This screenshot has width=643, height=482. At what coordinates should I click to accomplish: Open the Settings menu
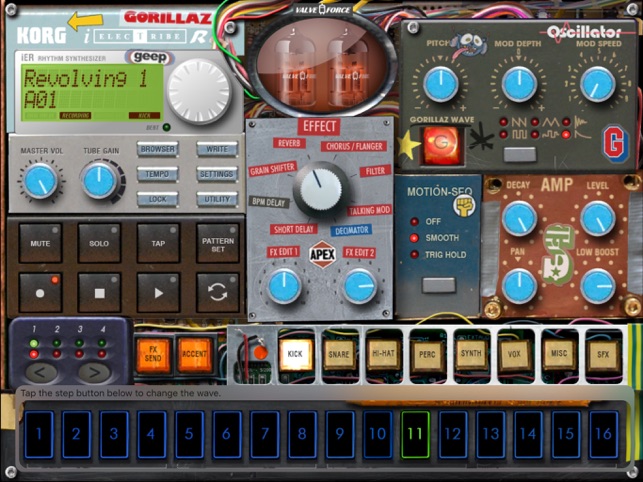(x=217, y=174)
